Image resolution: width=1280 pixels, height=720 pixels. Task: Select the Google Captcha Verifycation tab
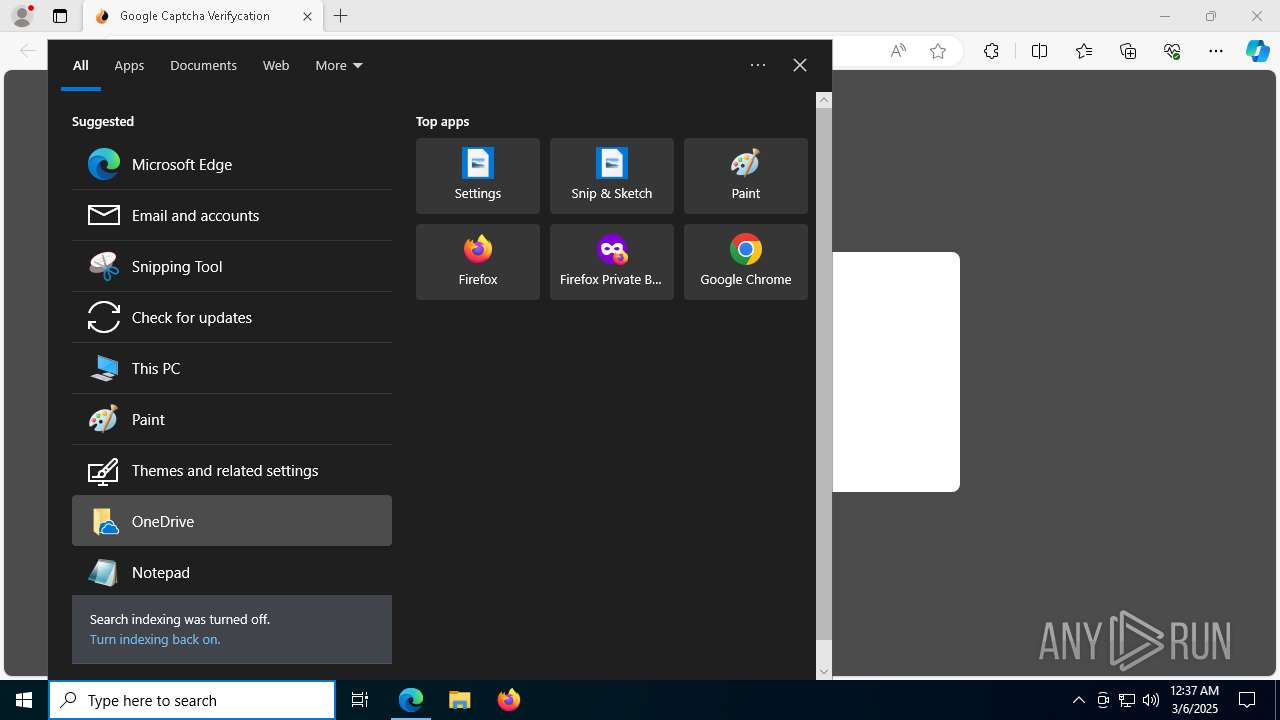[203, 16]
